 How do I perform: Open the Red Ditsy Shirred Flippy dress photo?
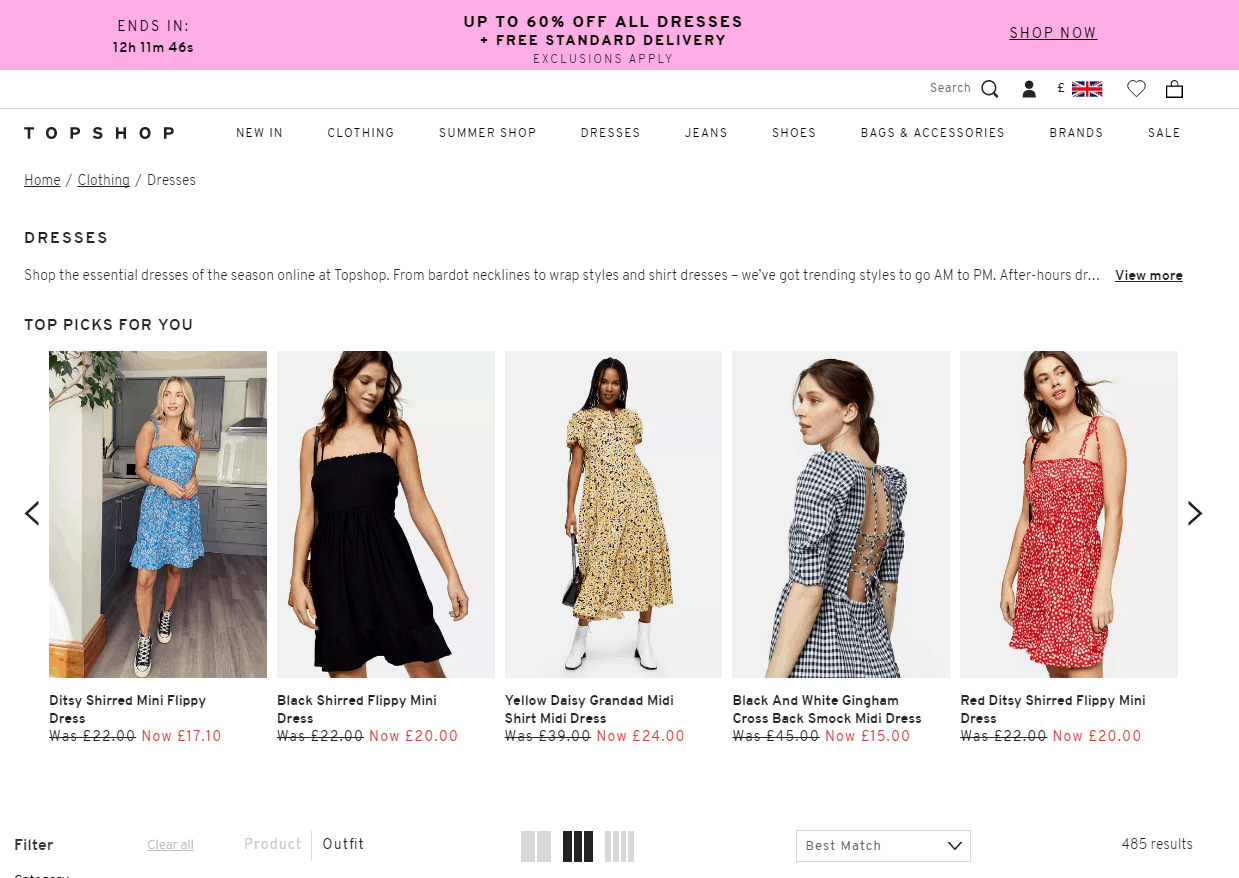pyautogui.click(x=1069, y=514)
